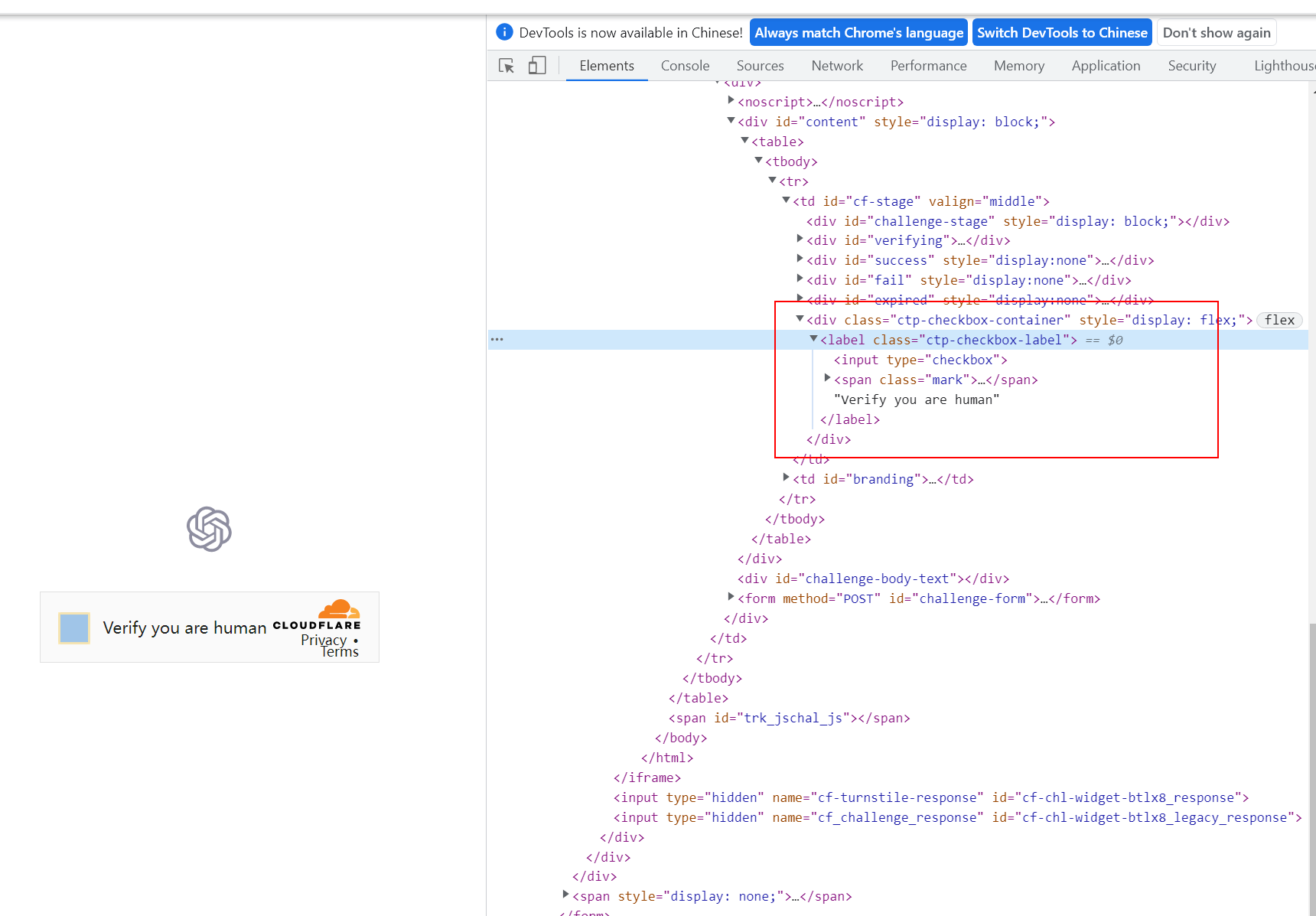Screen dimensions: 1316x916
Task: Switch to the Application tab
Action: [x=1106, y=66]
